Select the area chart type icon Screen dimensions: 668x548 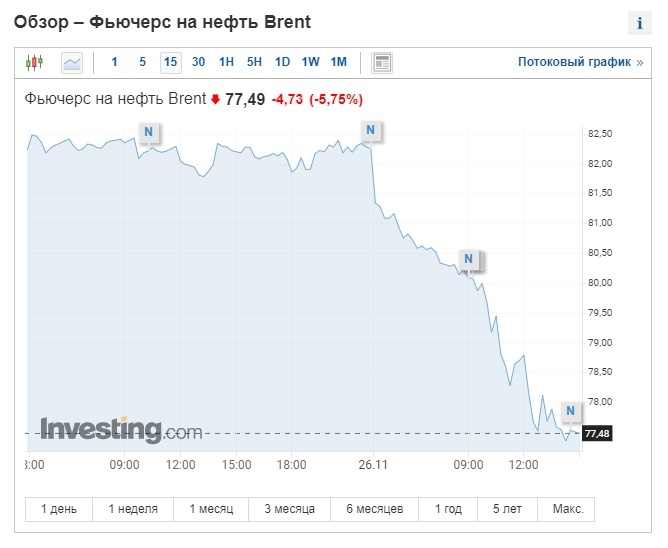tap(72, 62)
